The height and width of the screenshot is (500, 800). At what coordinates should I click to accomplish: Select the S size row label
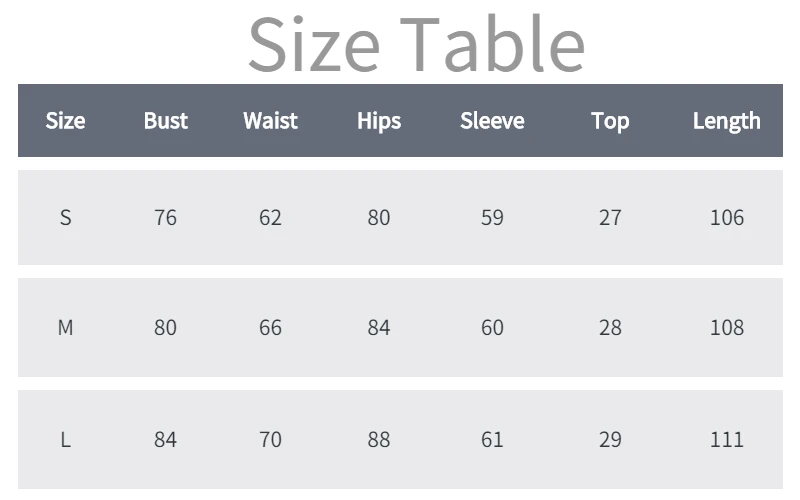pos(65,217)
